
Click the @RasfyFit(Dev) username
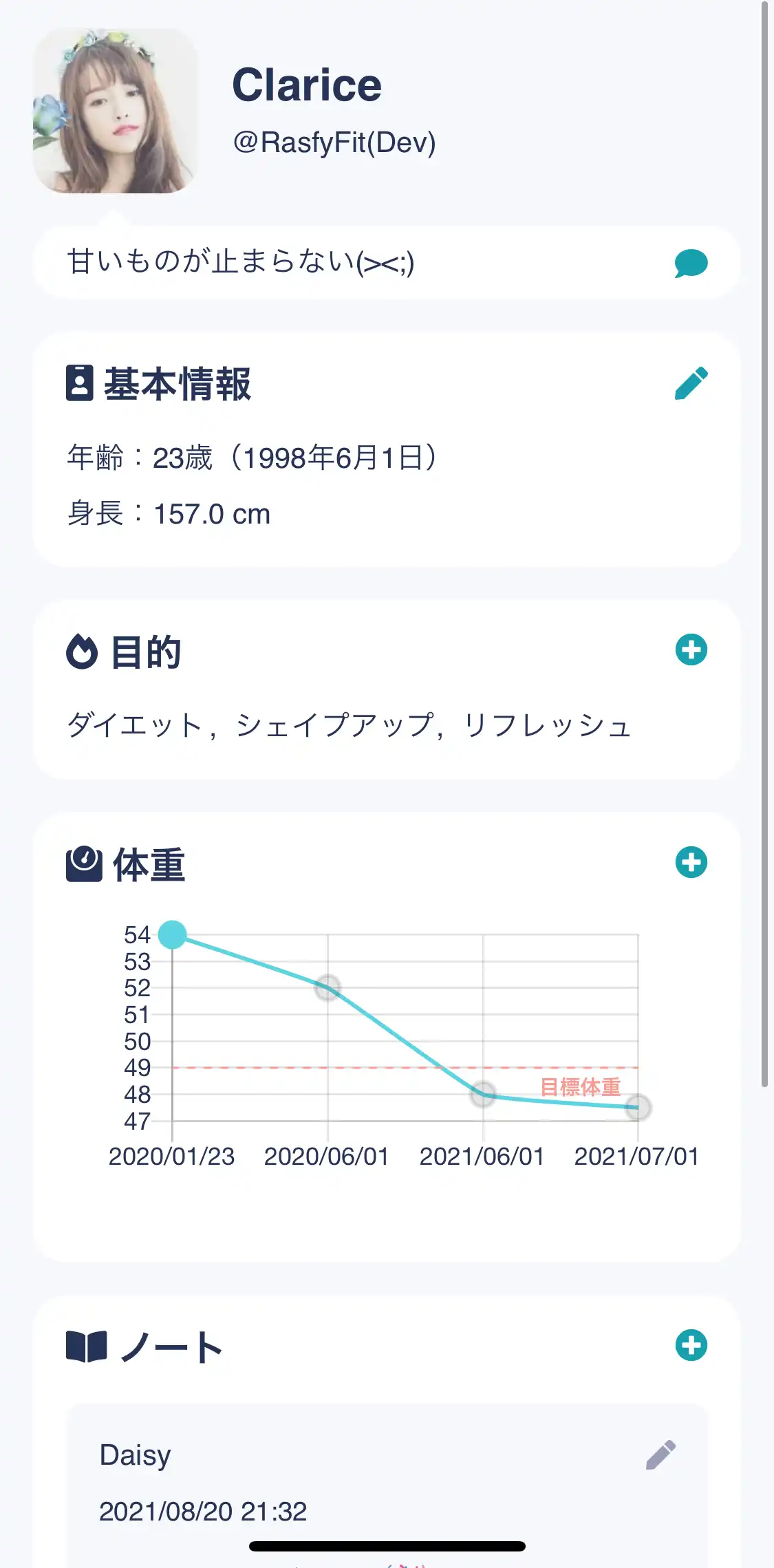pyautogui.click(x=334, y=142)
